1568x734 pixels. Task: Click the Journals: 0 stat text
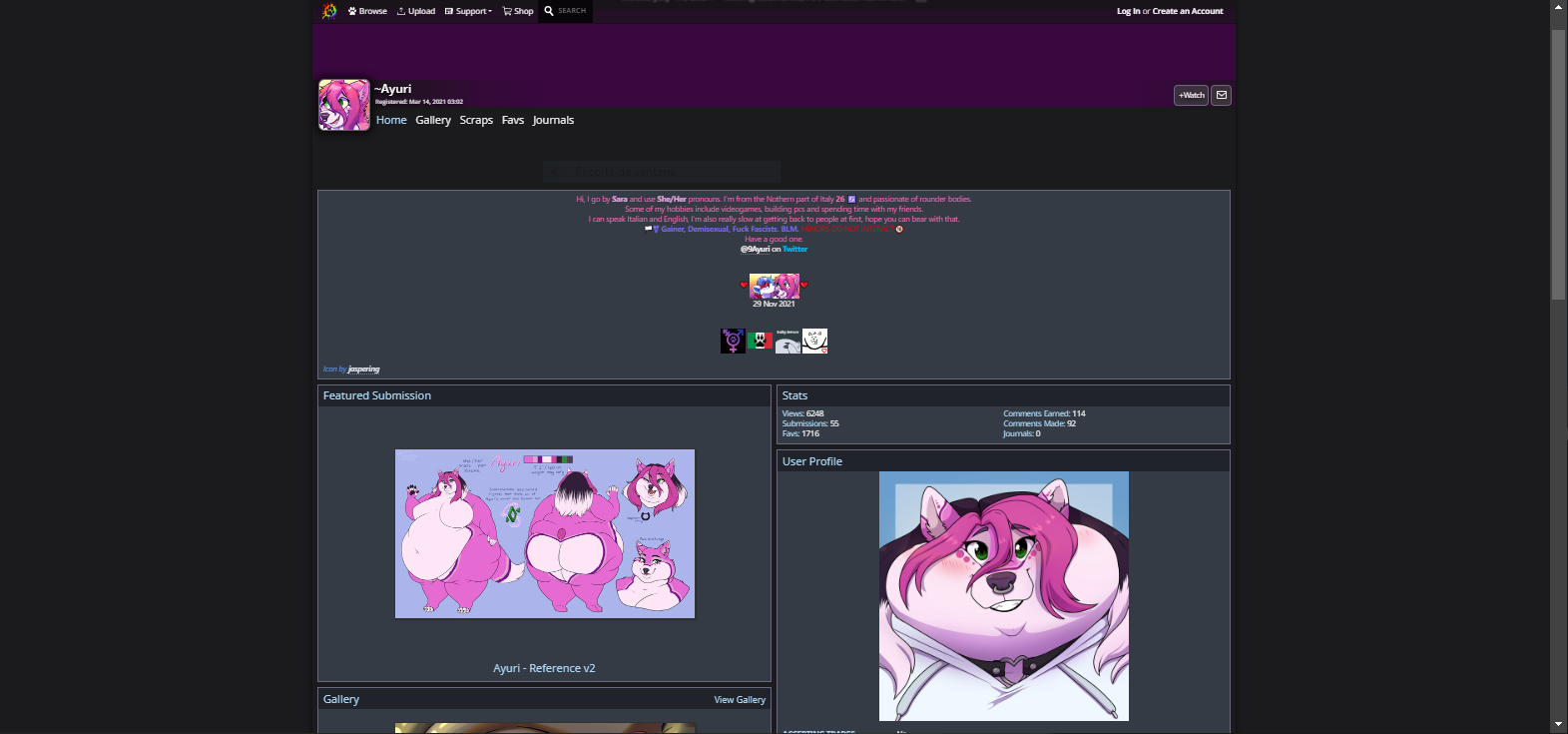click(x=1022, y=433)
